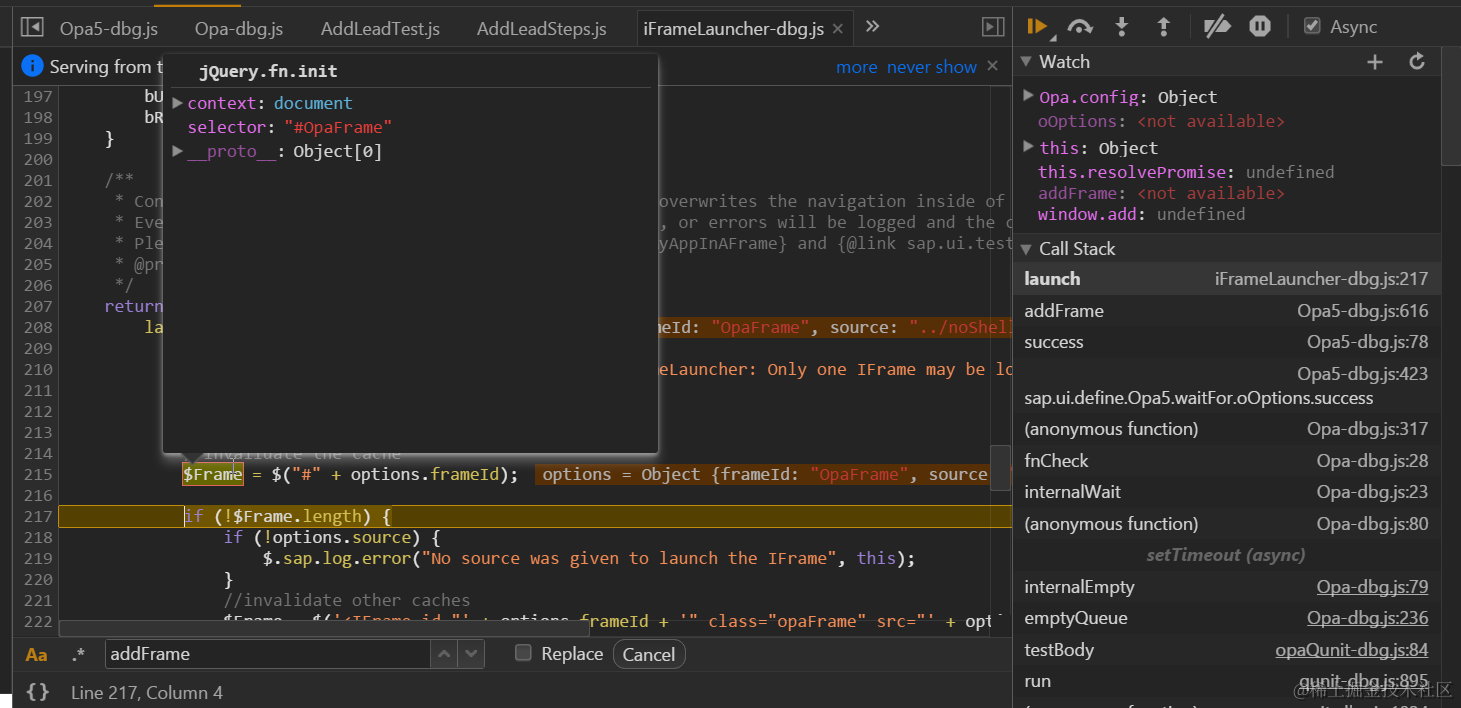
Task: Collapse the Watch section
Action: pos(1025,62)
